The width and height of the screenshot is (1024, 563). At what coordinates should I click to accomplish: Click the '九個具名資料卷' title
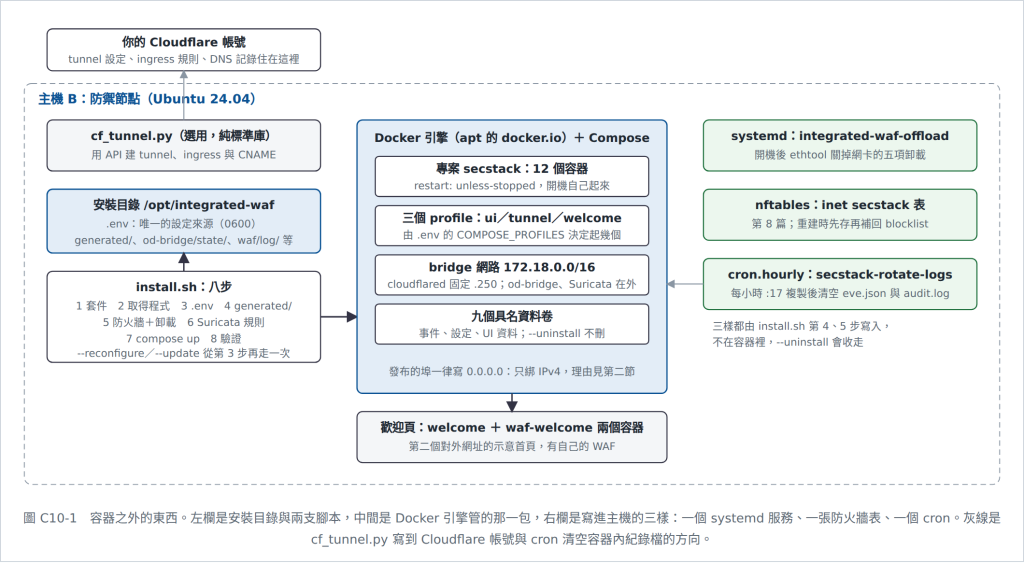(512, 317)
